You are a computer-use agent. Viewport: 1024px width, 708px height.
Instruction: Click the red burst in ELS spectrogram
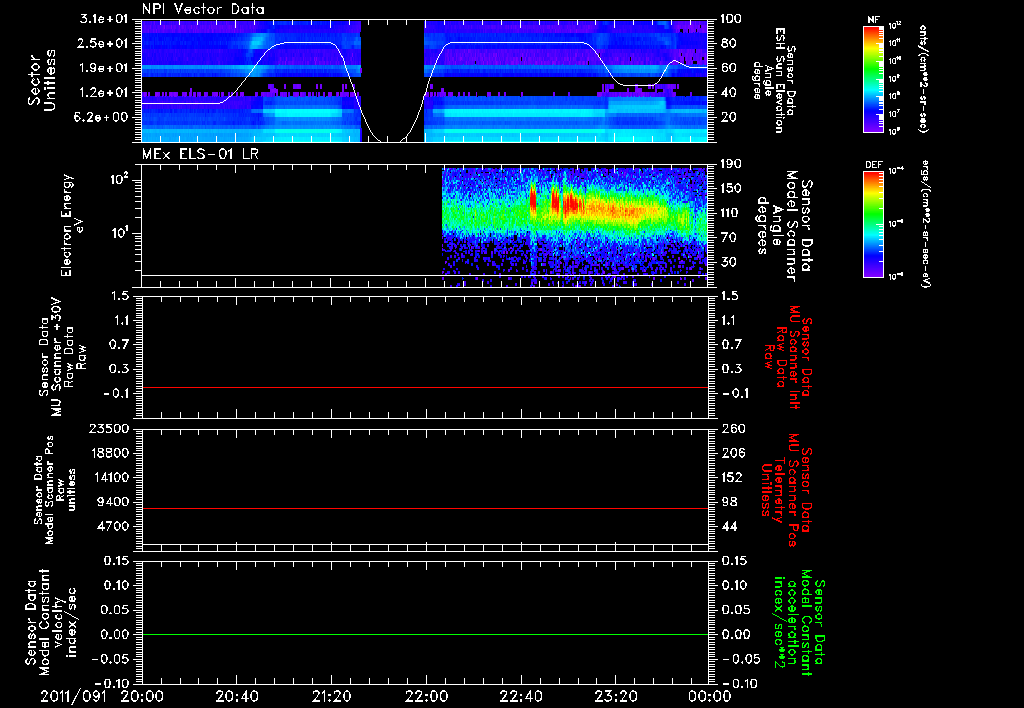coord(533,199)
